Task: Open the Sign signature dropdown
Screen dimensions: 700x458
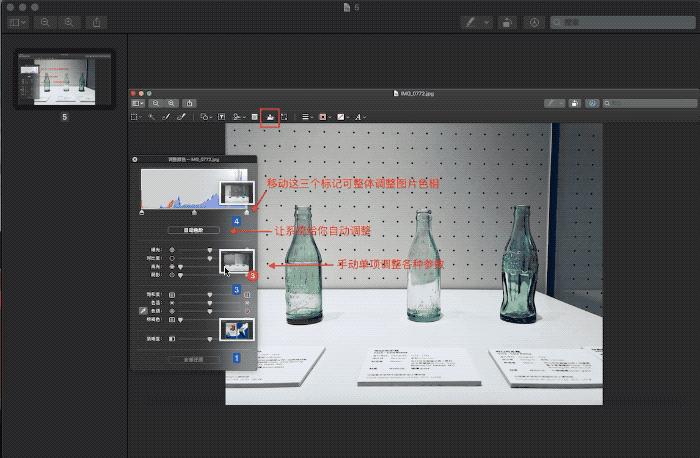Action: (239, 117)
